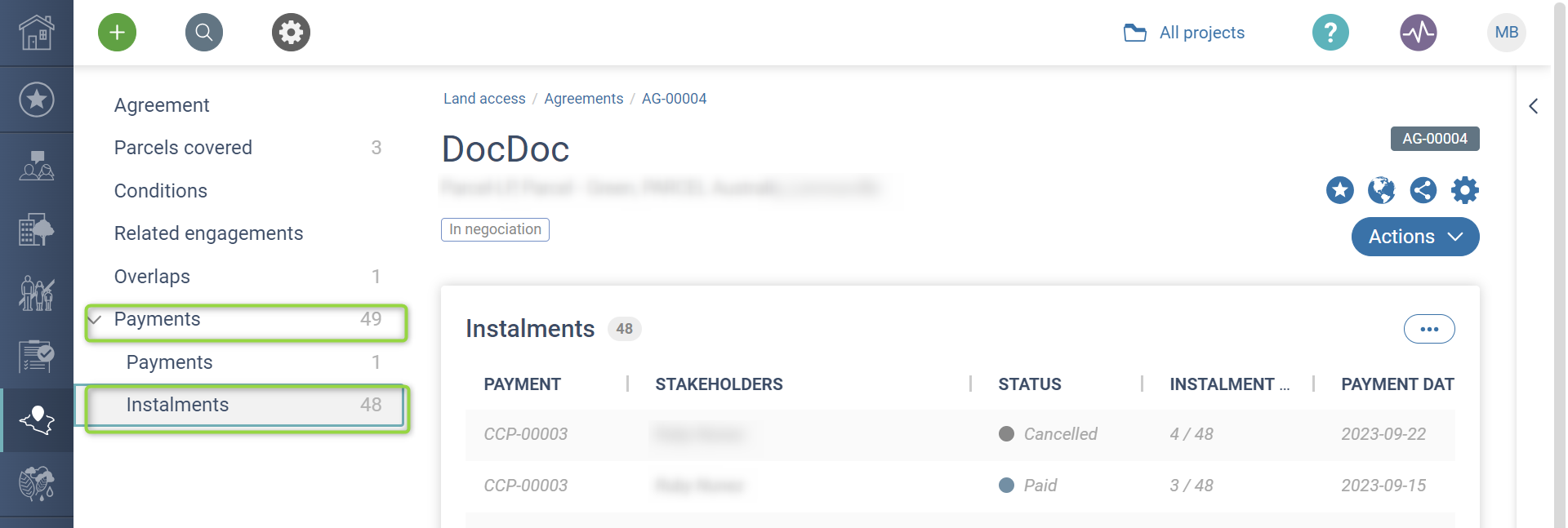Mark agreement as favorite with star icon
The height and width of the screenshot is (528, 1568).
[1340, 190]
